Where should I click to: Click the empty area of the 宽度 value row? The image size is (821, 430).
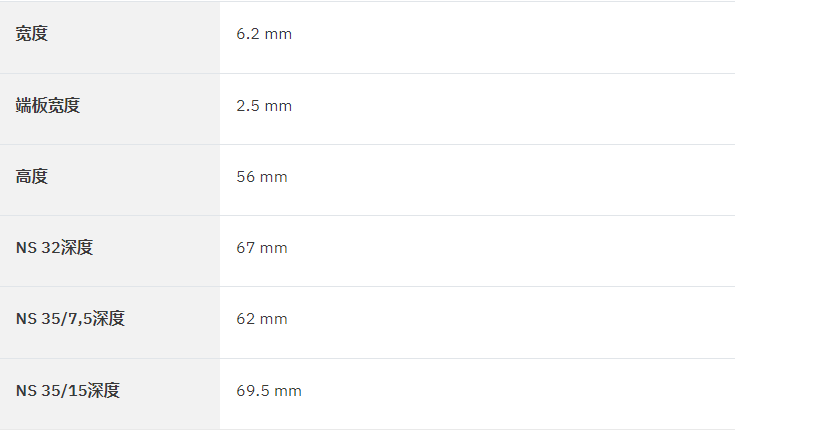pos(513,37)
